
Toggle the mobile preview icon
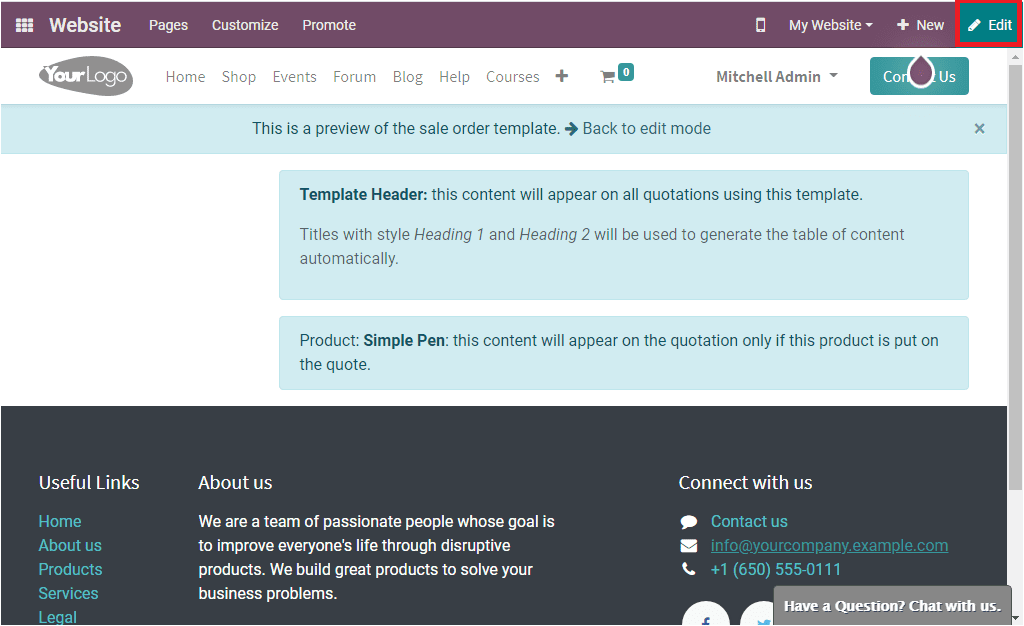coord(760,24)
